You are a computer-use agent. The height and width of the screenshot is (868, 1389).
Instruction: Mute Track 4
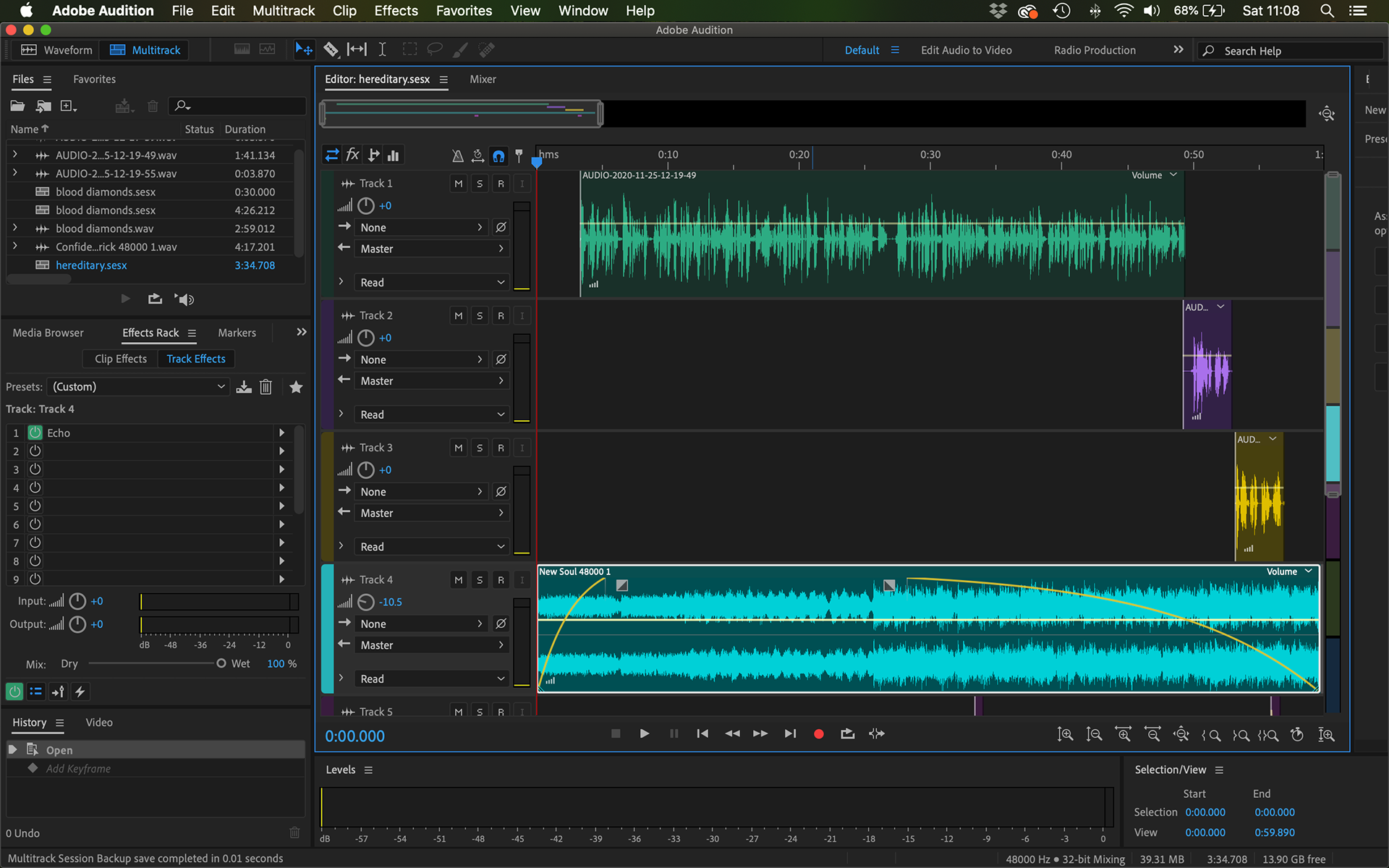pos(459,580)
